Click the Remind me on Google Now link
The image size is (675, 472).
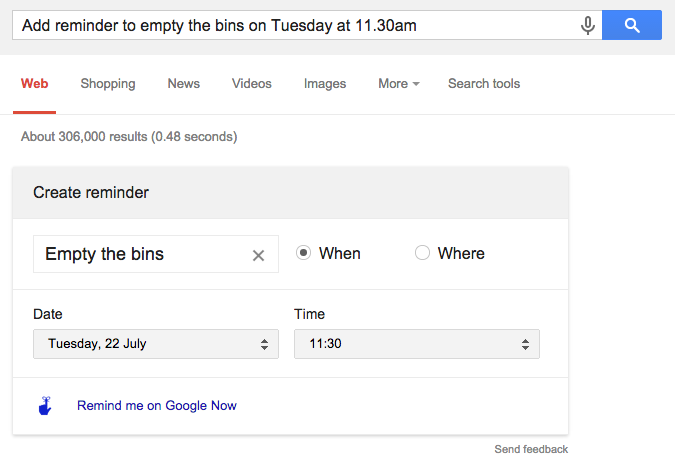point(157,406)
